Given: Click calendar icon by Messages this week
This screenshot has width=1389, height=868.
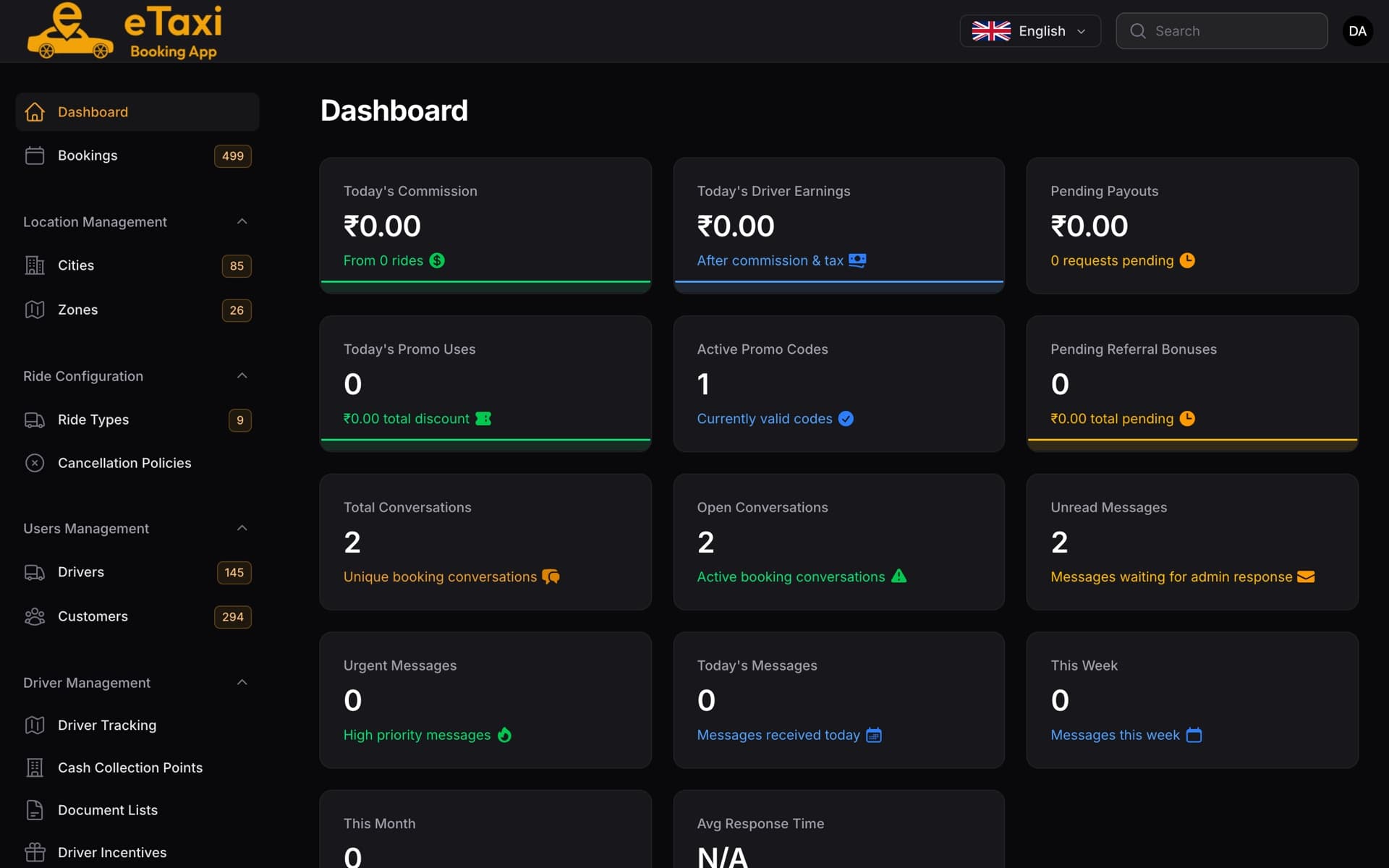Looking at the screenshot, I should point(1194,735).
